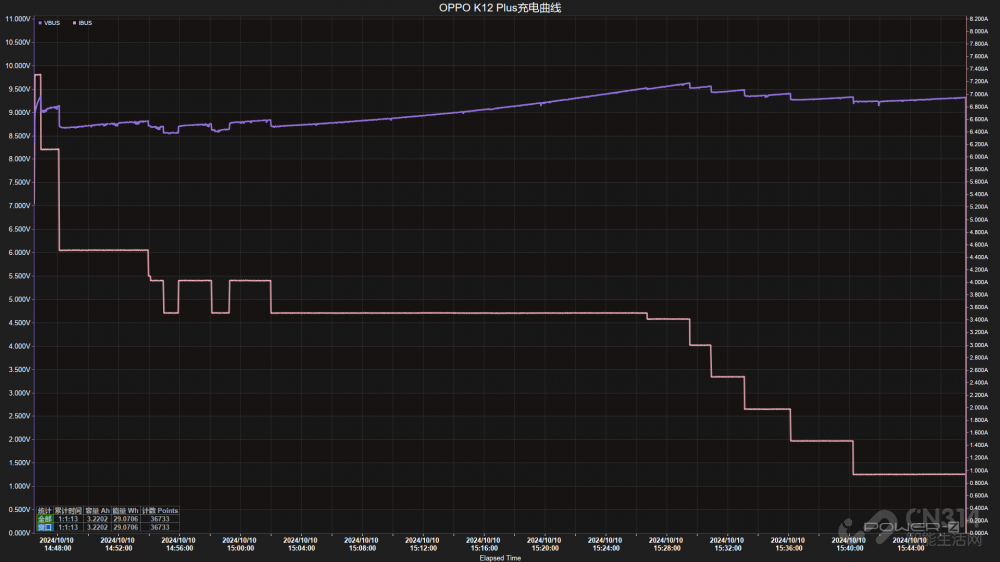Screen dimensions: 1000x562
Task: Click the 15:00:00 time axis tick label
Action: 240,548
